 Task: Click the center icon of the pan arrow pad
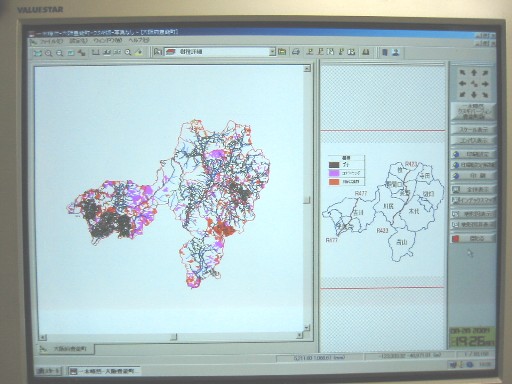coord(474,84)
